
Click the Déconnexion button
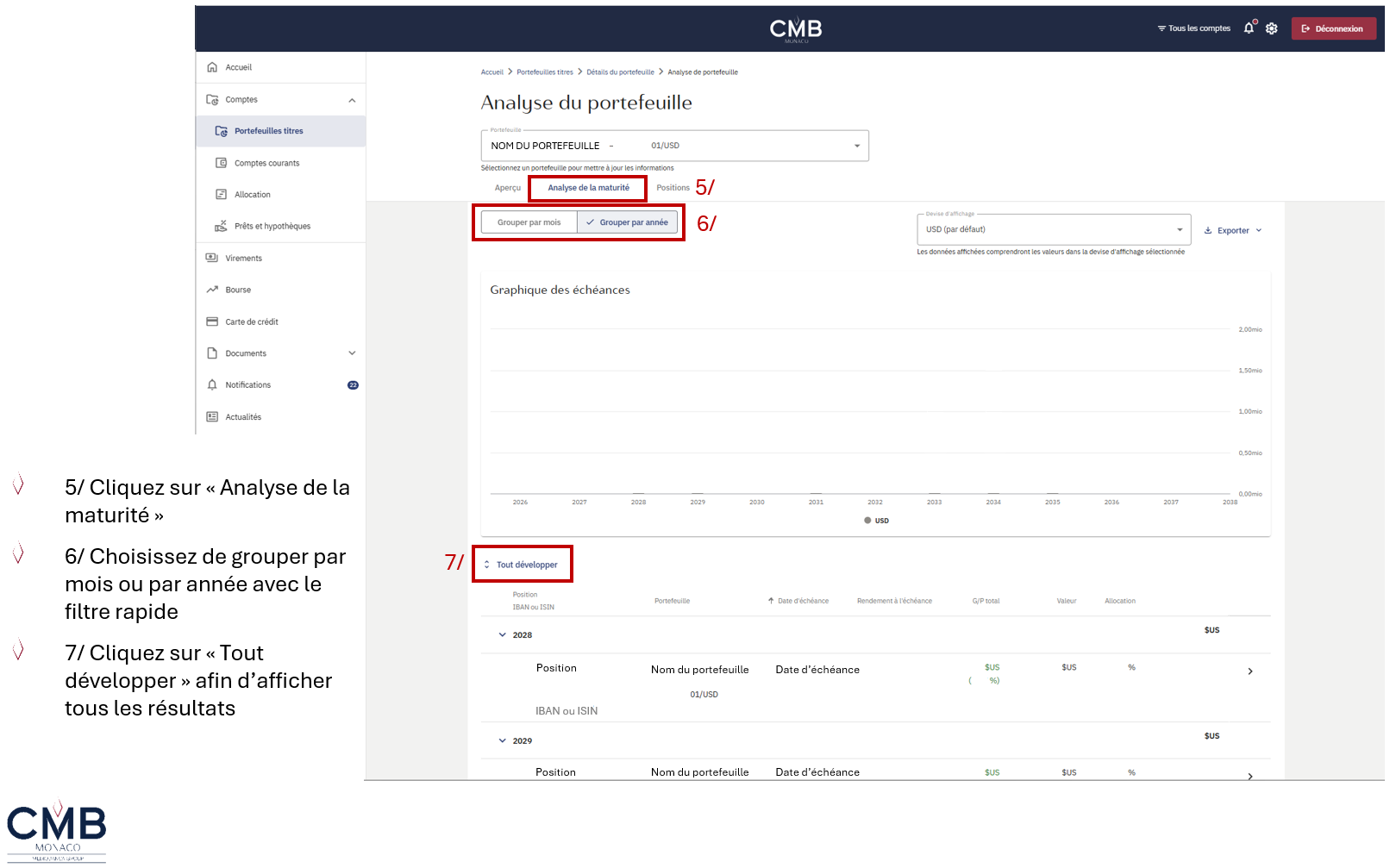point(1333,28)
